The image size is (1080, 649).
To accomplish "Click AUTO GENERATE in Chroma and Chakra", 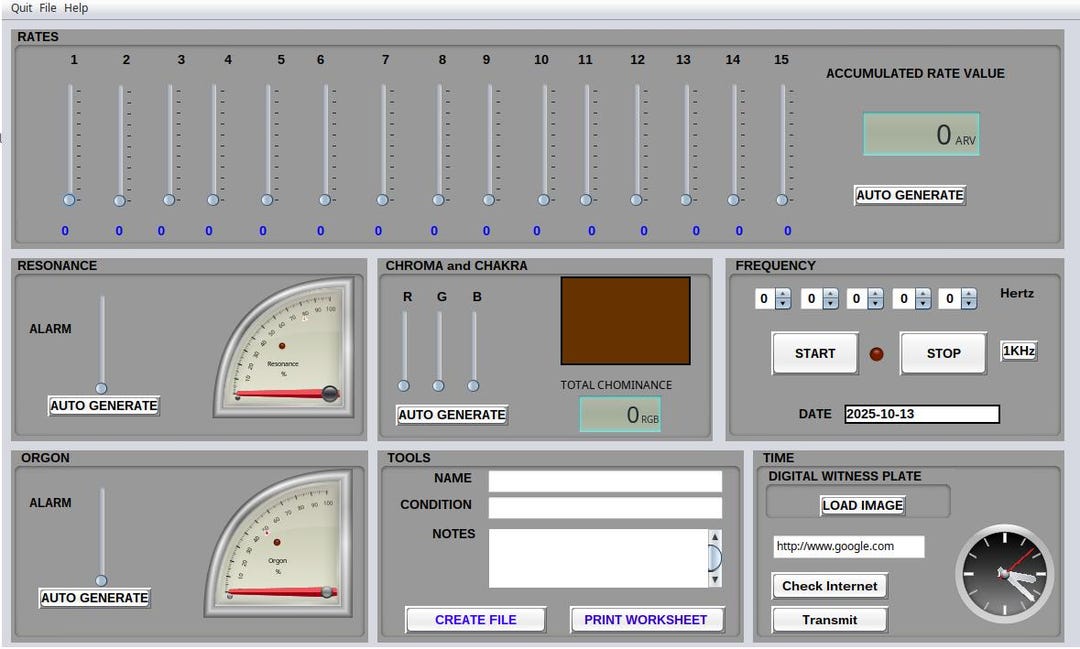I will pyautogui.click(x=453, y=415).
